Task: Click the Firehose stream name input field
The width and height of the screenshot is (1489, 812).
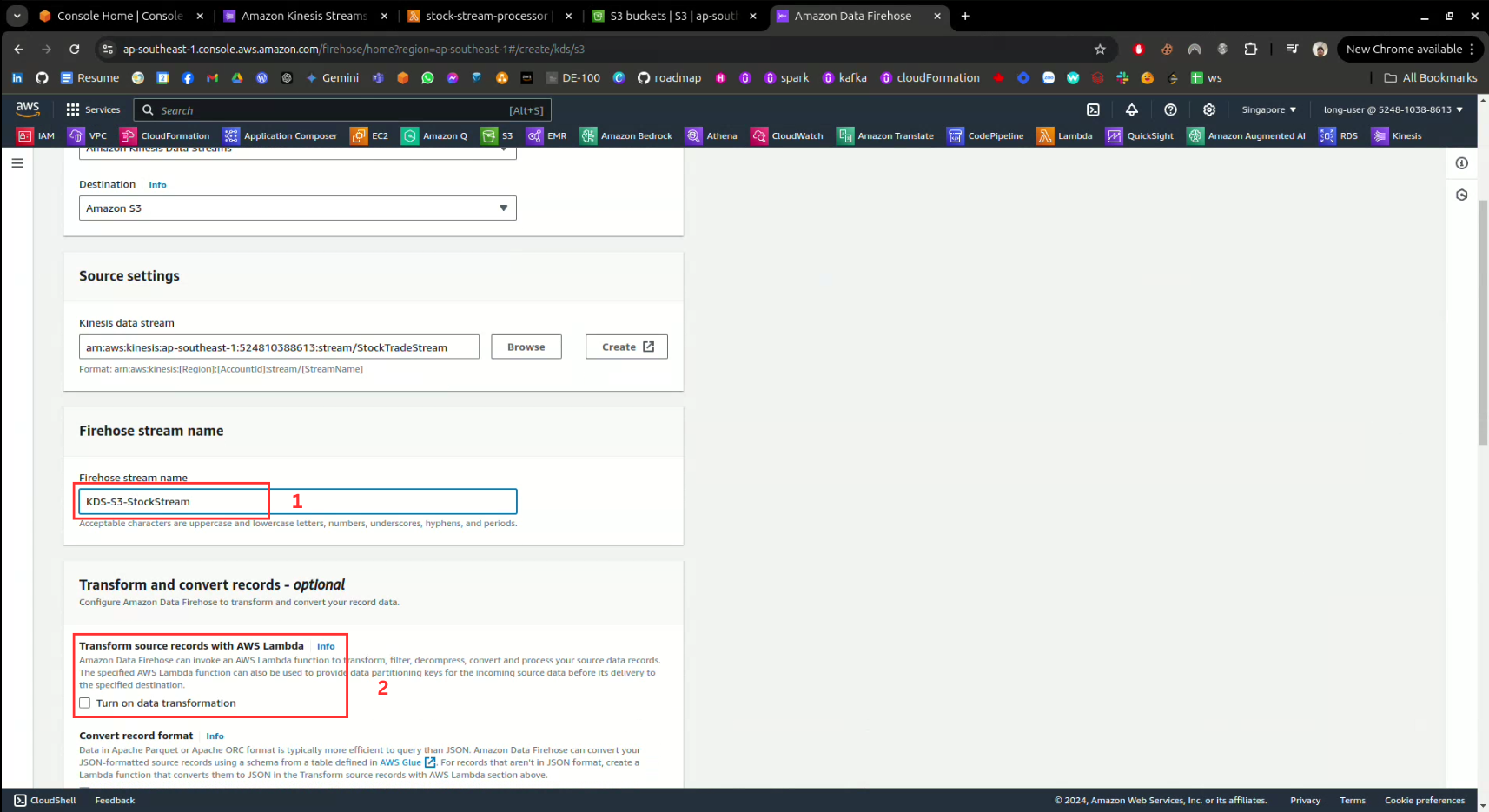Action: [x=297, y=502]
